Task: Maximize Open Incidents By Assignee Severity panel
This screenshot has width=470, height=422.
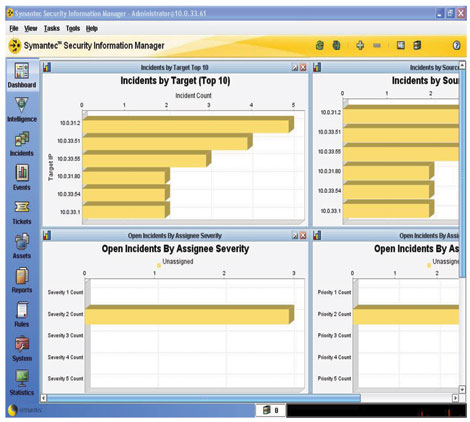Action: click(295, 236)
